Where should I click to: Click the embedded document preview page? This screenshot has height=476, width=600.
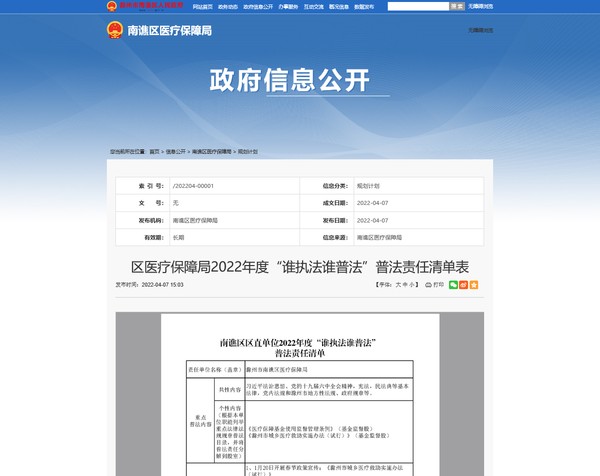pyautogui.click(x=300, y=394)
